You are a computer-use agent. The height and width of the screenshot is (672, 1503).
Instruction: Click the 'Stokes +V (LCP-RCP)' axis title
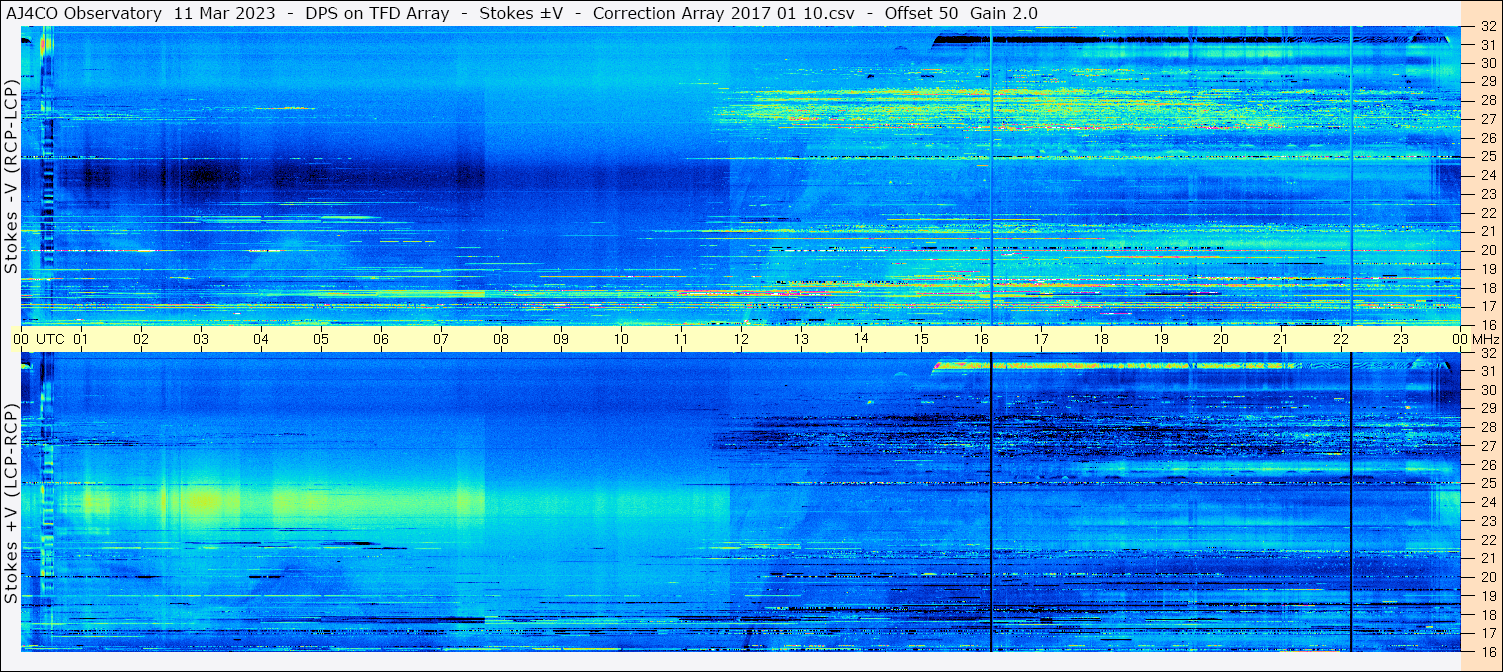coord(11,504)
